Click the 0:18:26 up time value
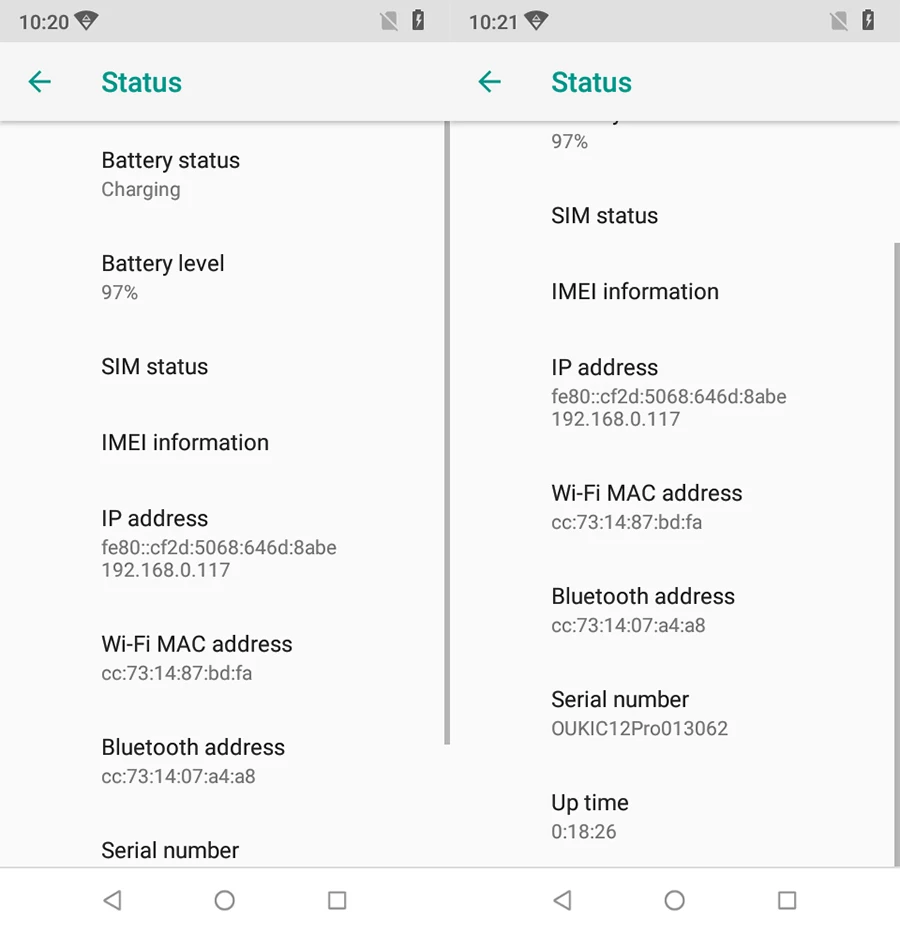 coord(584,832)
